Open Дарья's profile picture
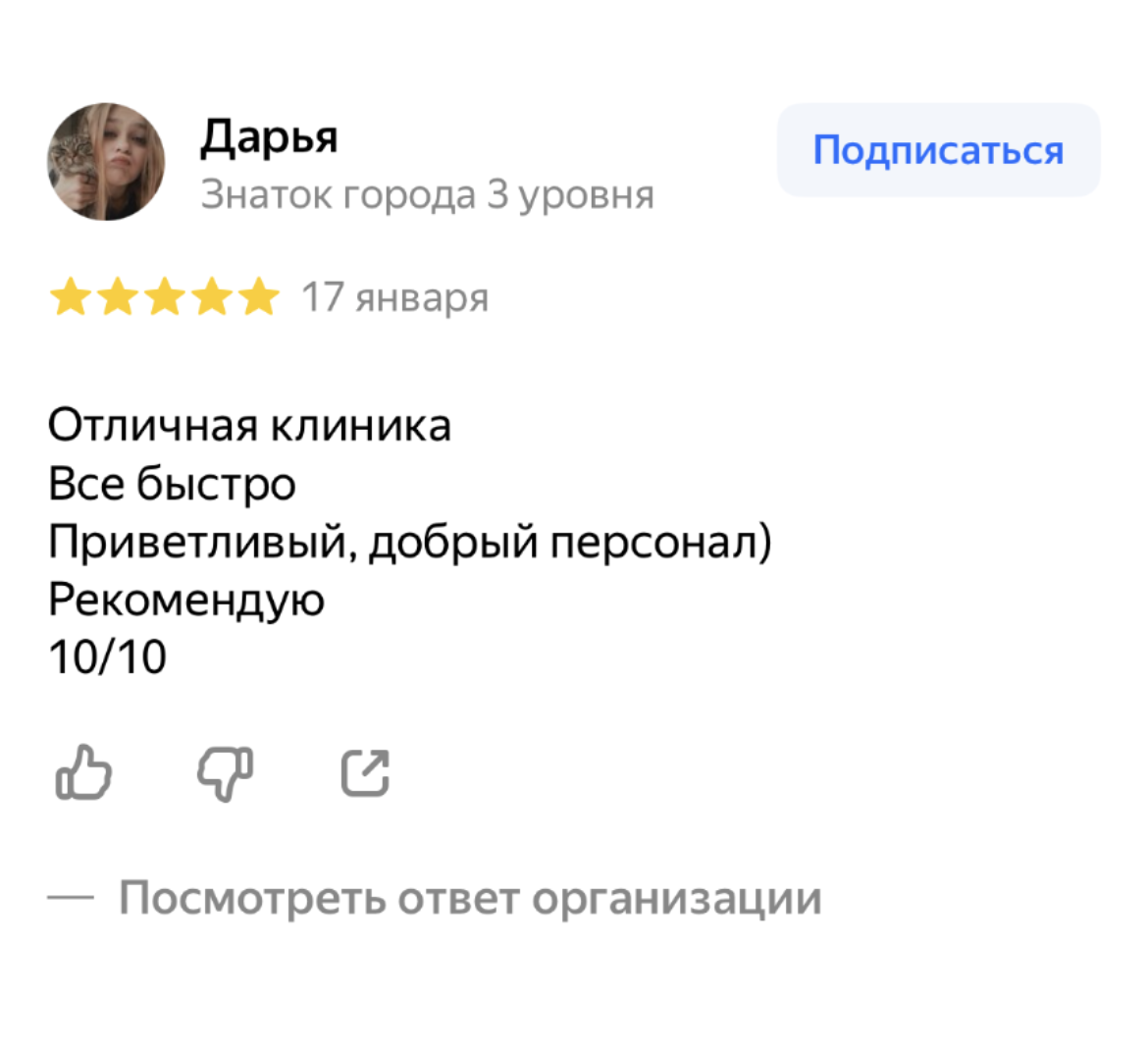The width and height of the screenshot is (1148, 1050). pyautogui.click(x=106, y=162)
